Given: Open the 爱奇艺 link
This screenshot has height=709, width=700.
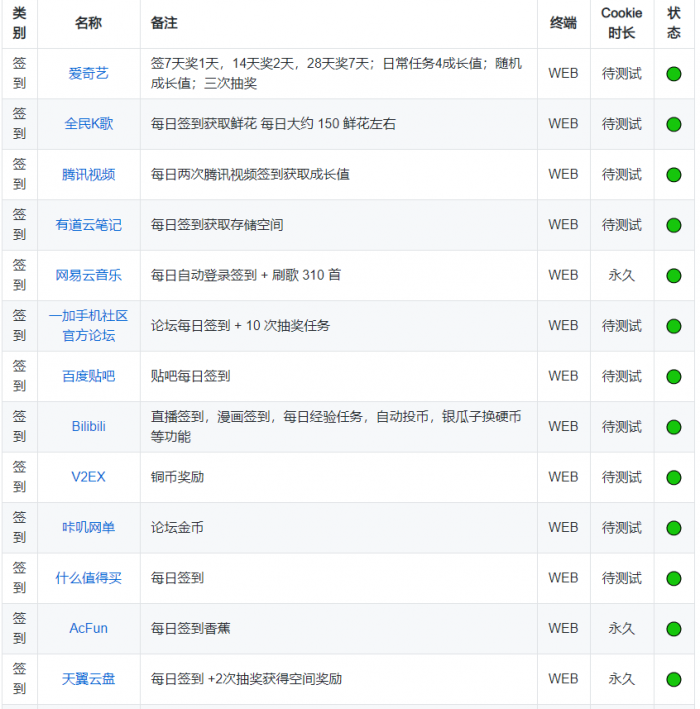Looking at the screenshot, I should click(x=89, y=73).
